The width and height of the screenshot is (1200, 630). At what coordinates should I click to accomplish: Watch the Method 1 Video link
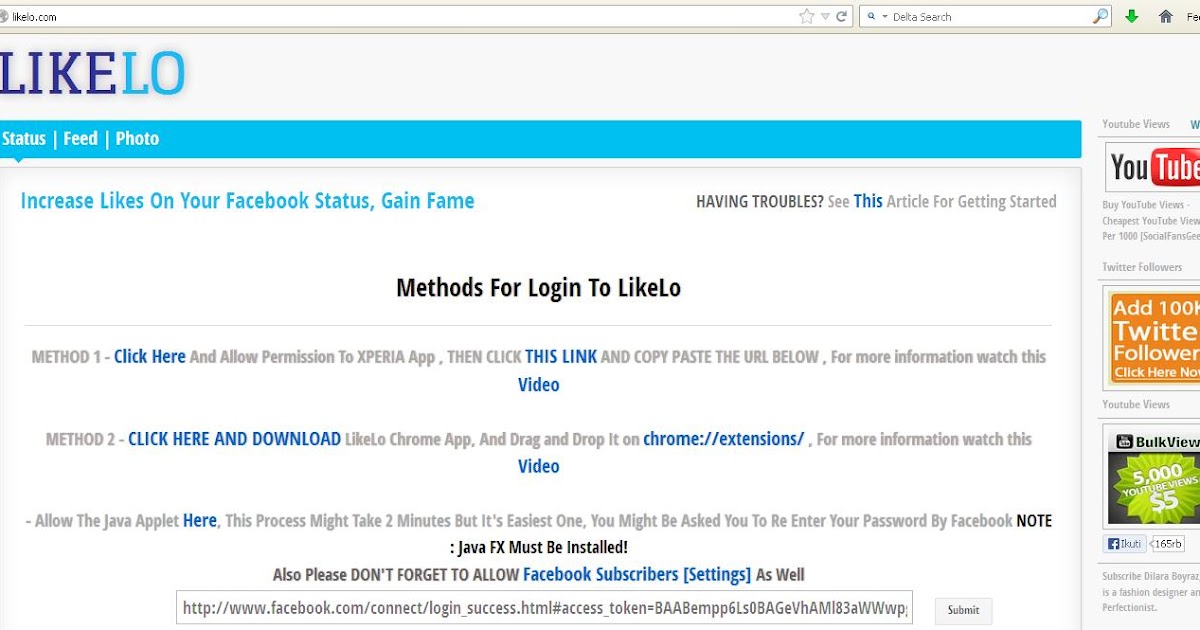point(539,385)
